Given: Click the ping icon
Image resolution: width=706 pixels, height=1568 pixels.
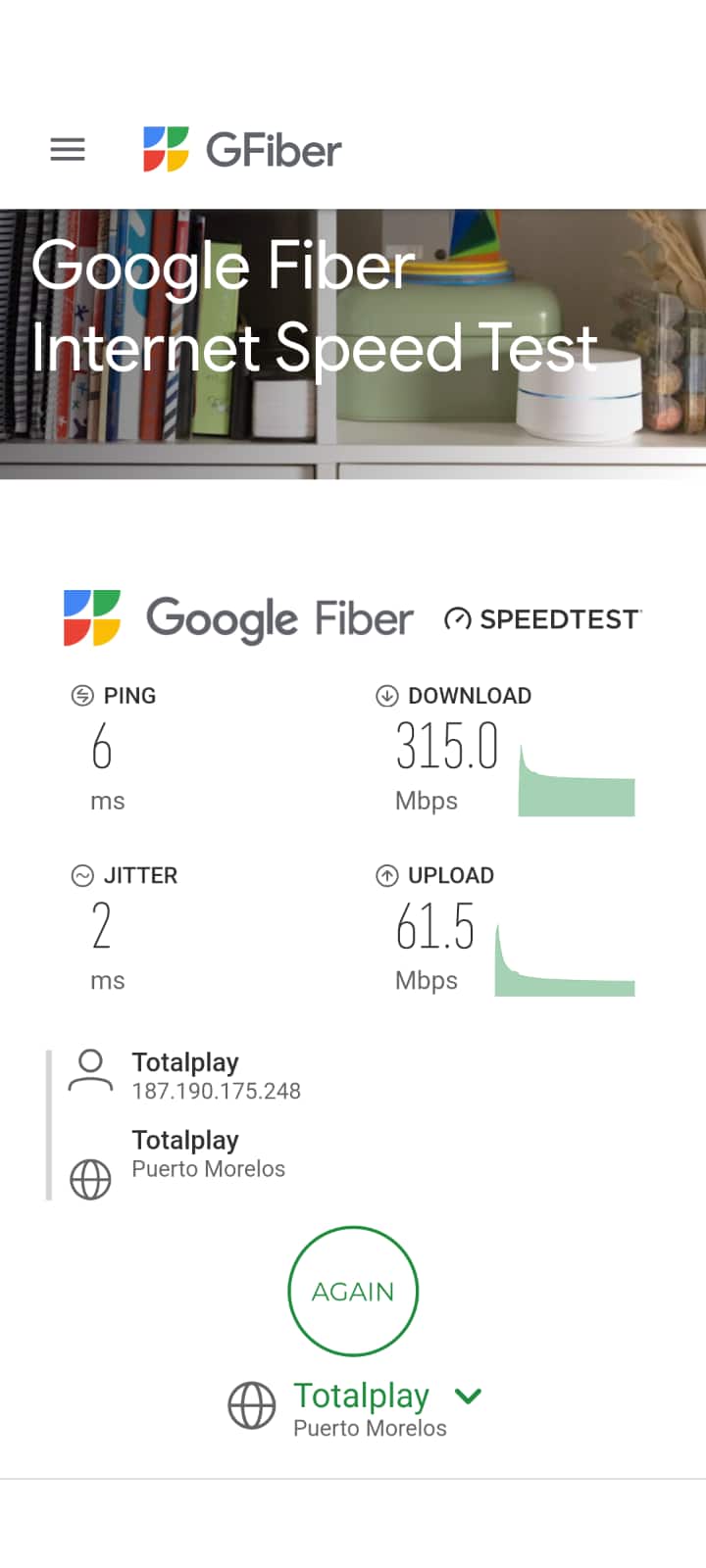Looking at the screenshot, I should pos(82,696).
